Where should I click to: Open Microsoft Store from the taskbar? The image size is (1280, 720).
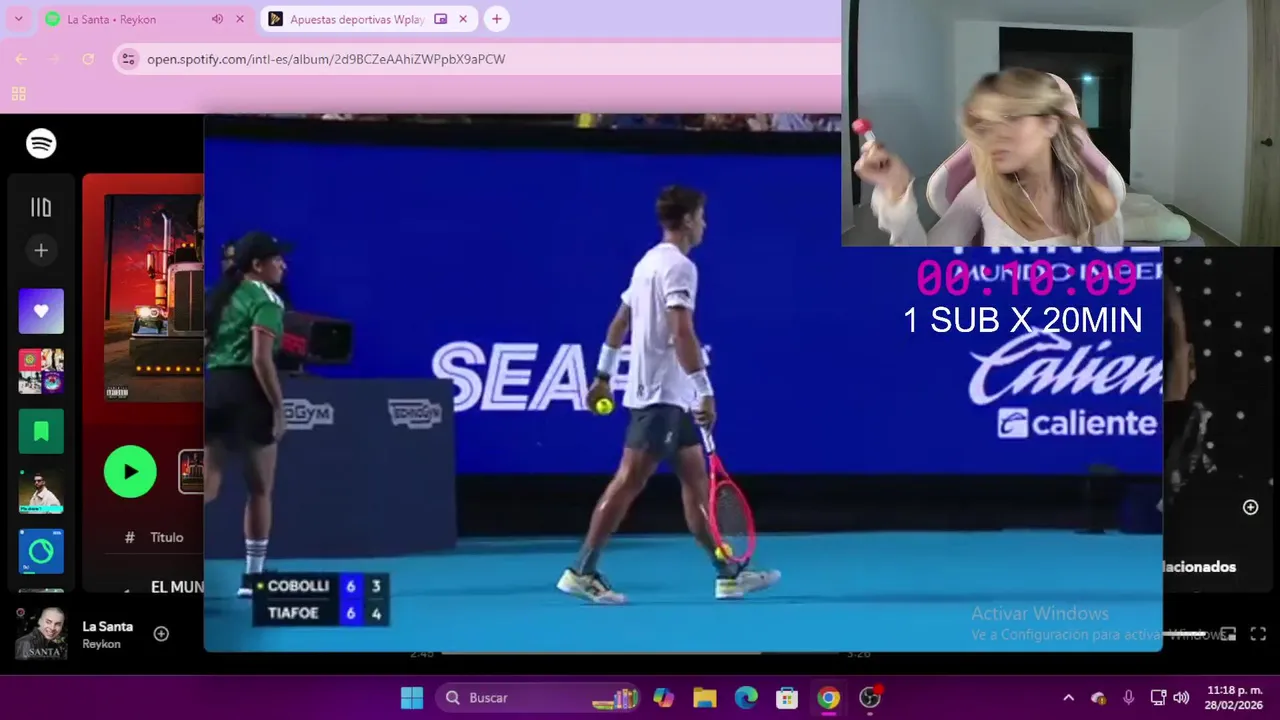point(787,698)
